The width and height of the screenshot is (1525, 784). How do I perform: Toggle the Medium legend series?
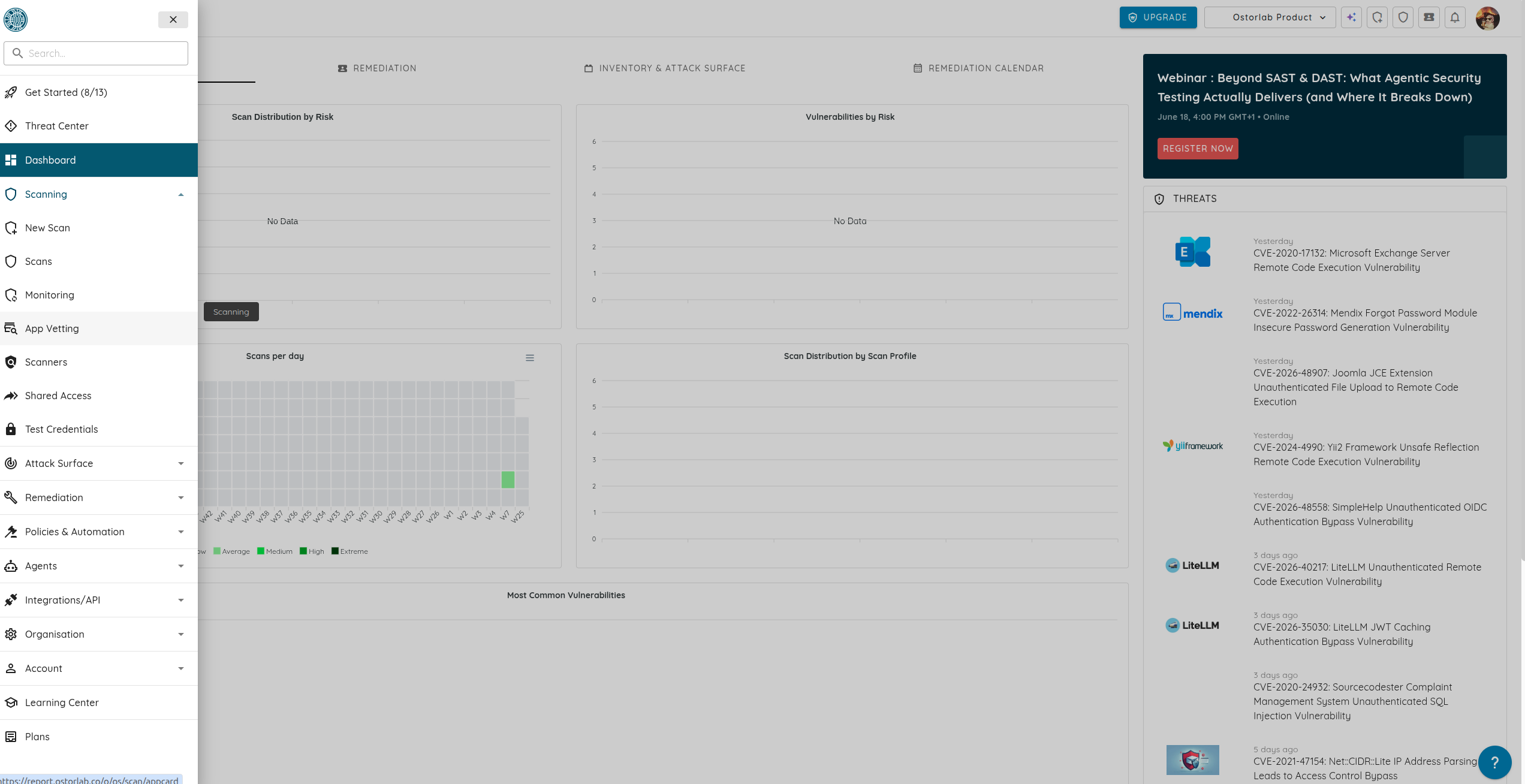[x=275, y=551]
